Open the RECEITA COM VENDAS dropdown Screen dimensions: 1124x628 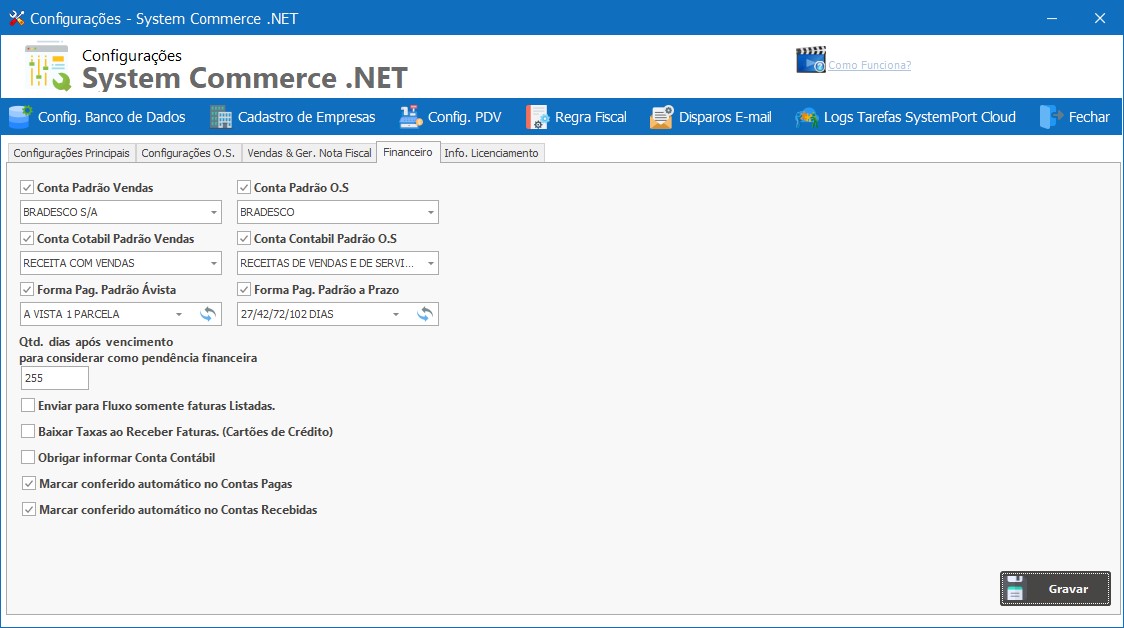pyautogui.click(x=214, y=263)
